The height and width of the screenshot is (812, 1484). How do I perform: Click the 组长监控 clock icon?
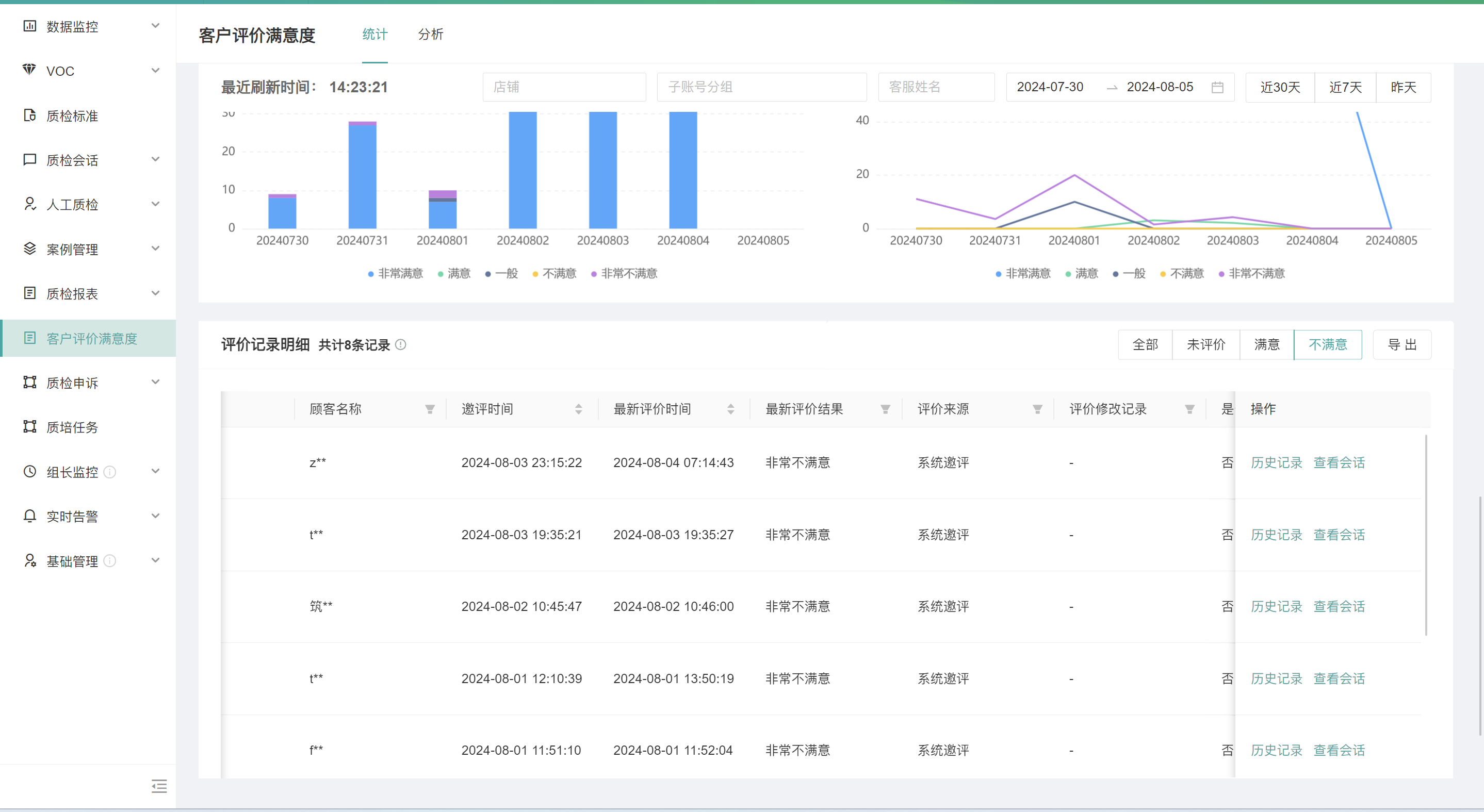pyautogui.click(x=29, y=472)
